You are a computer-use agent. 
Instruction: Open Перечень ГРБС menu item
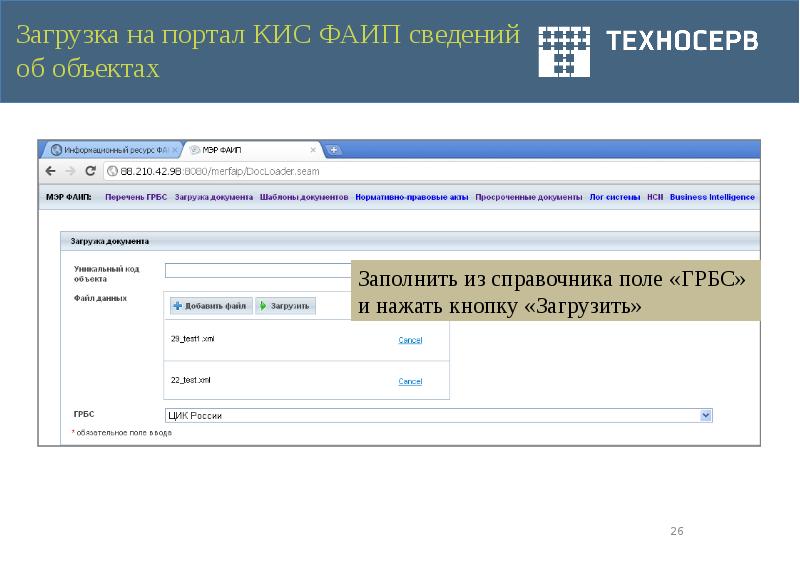click(x=136, y=198)
